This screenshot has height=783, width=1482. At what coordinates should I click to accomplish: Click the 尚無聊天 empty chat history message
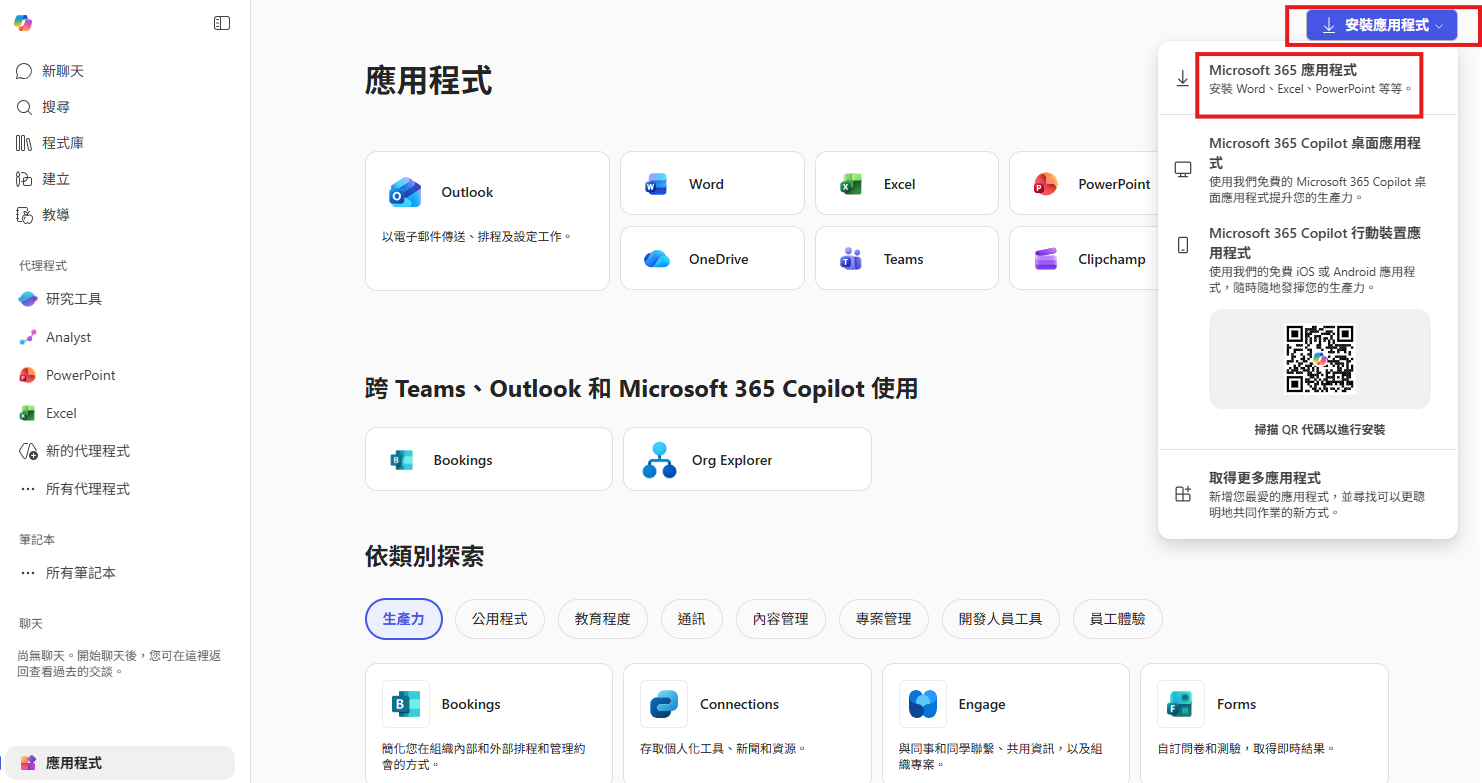tap(119, 664)
